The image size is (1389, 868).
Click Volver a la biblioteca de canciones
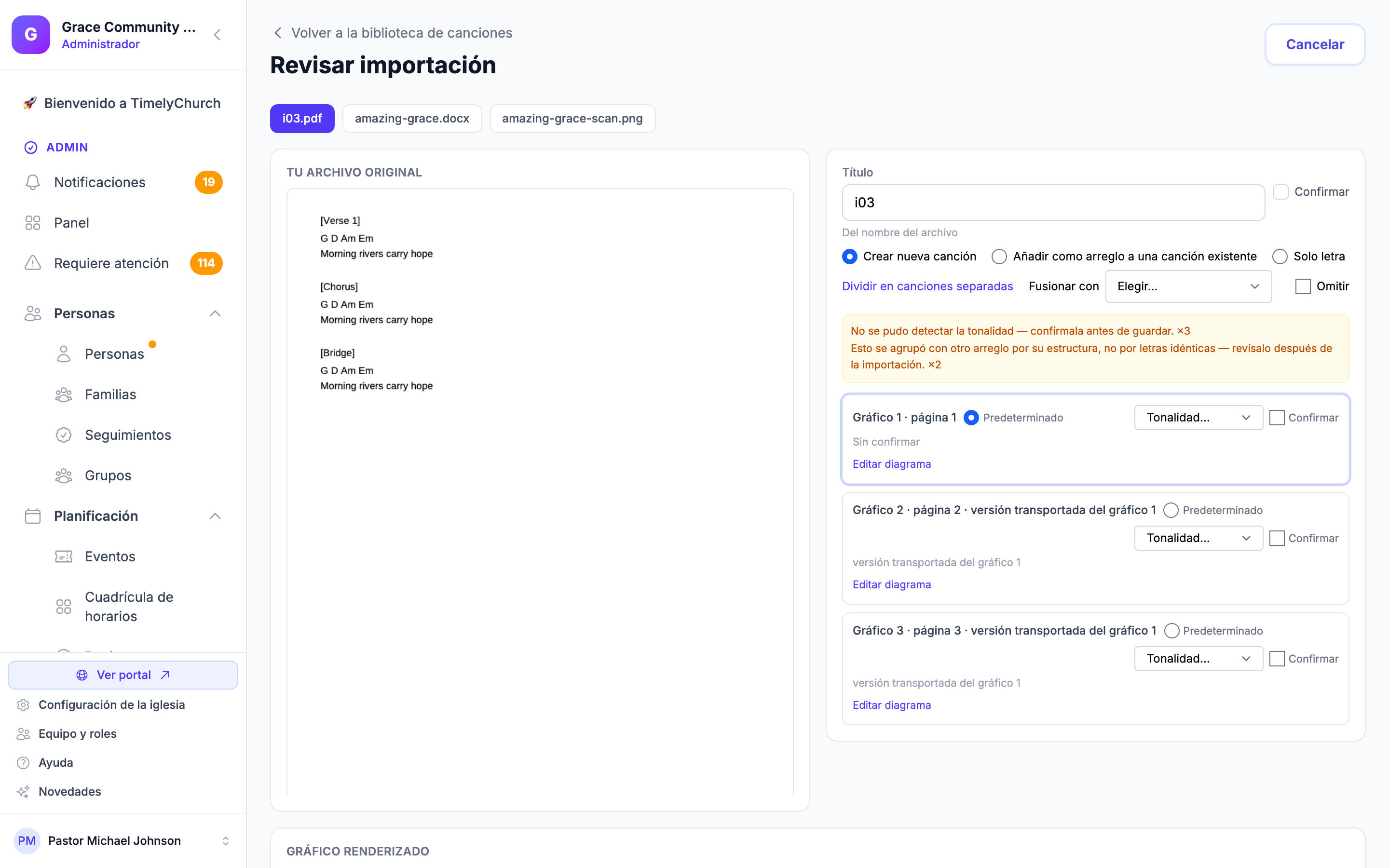(402, 33)
